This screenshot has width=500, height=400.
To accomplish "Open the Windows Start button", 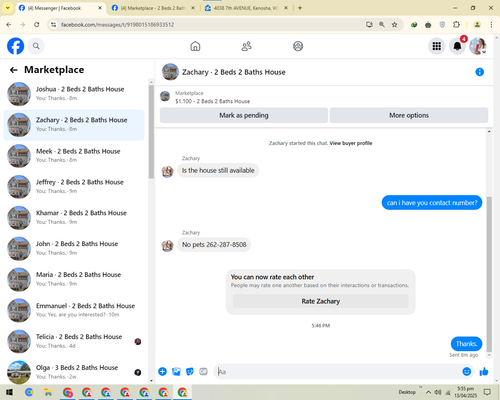I will point(9,392).
